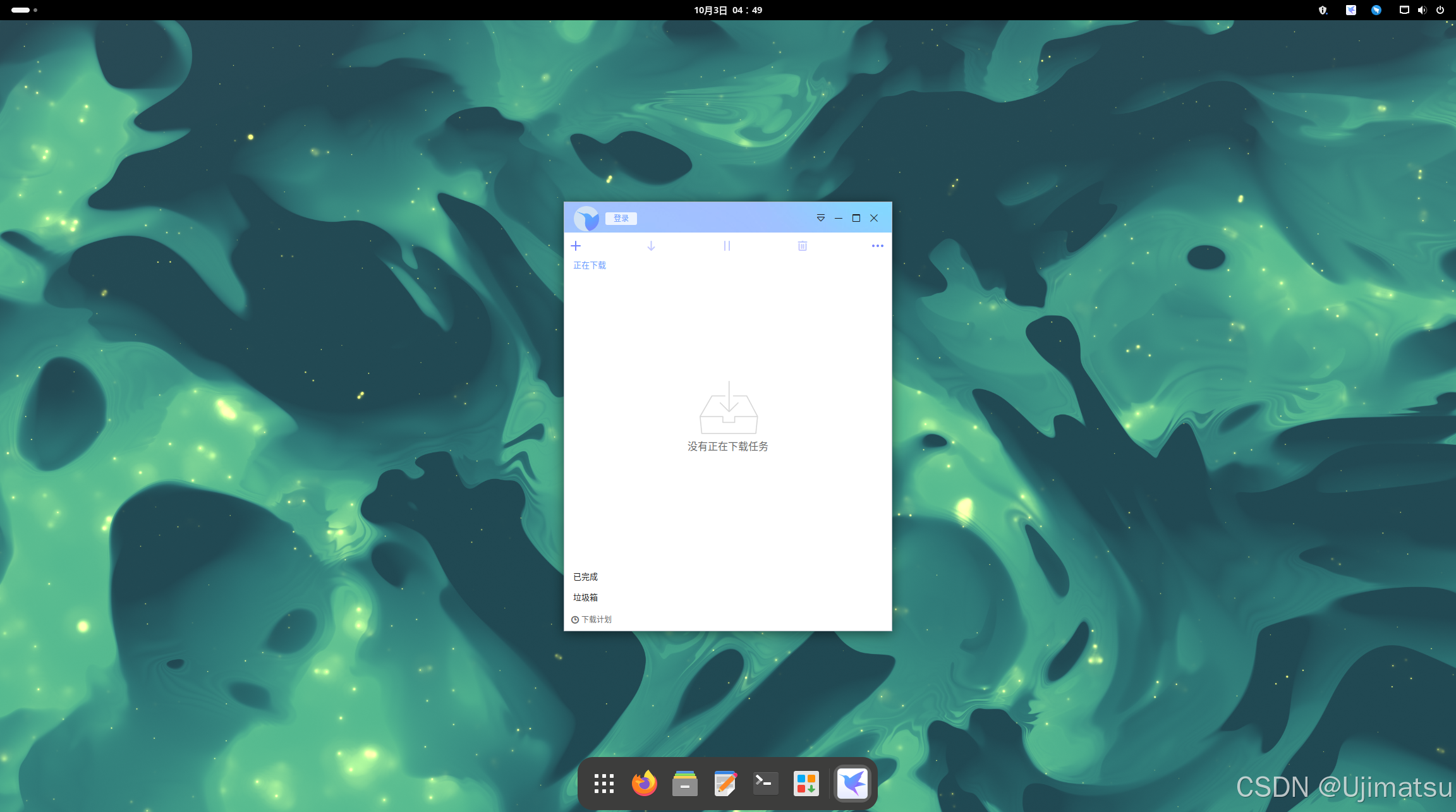Viewport: 1456px width, 812px height.
Task: Launch Terminal from the dock
Action: coord(765,784)
